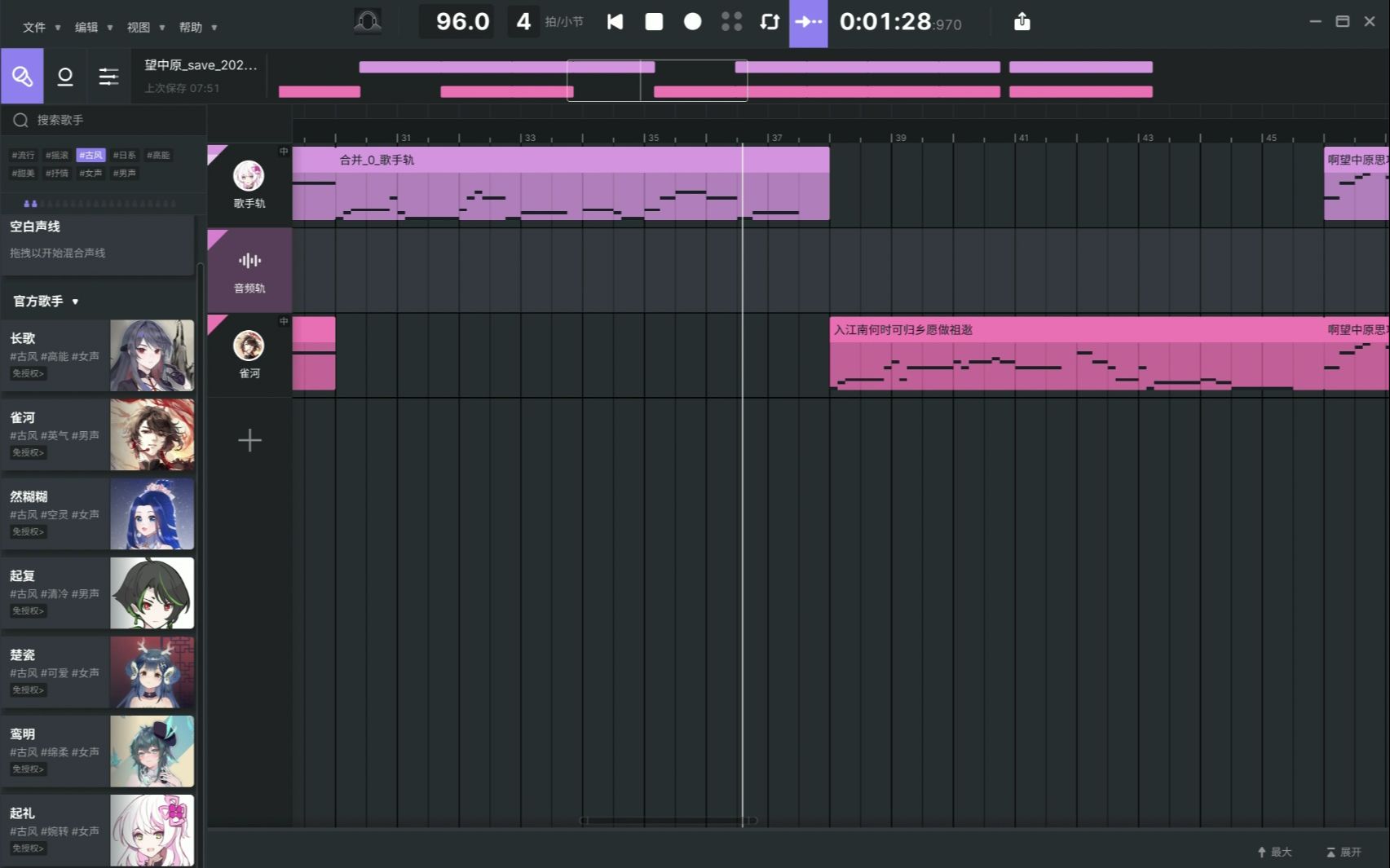The height and width of the screenshot is (868, 1390).
Task: Expand the 官方歌手 dropdown
Action: click(x=46, y=302)
